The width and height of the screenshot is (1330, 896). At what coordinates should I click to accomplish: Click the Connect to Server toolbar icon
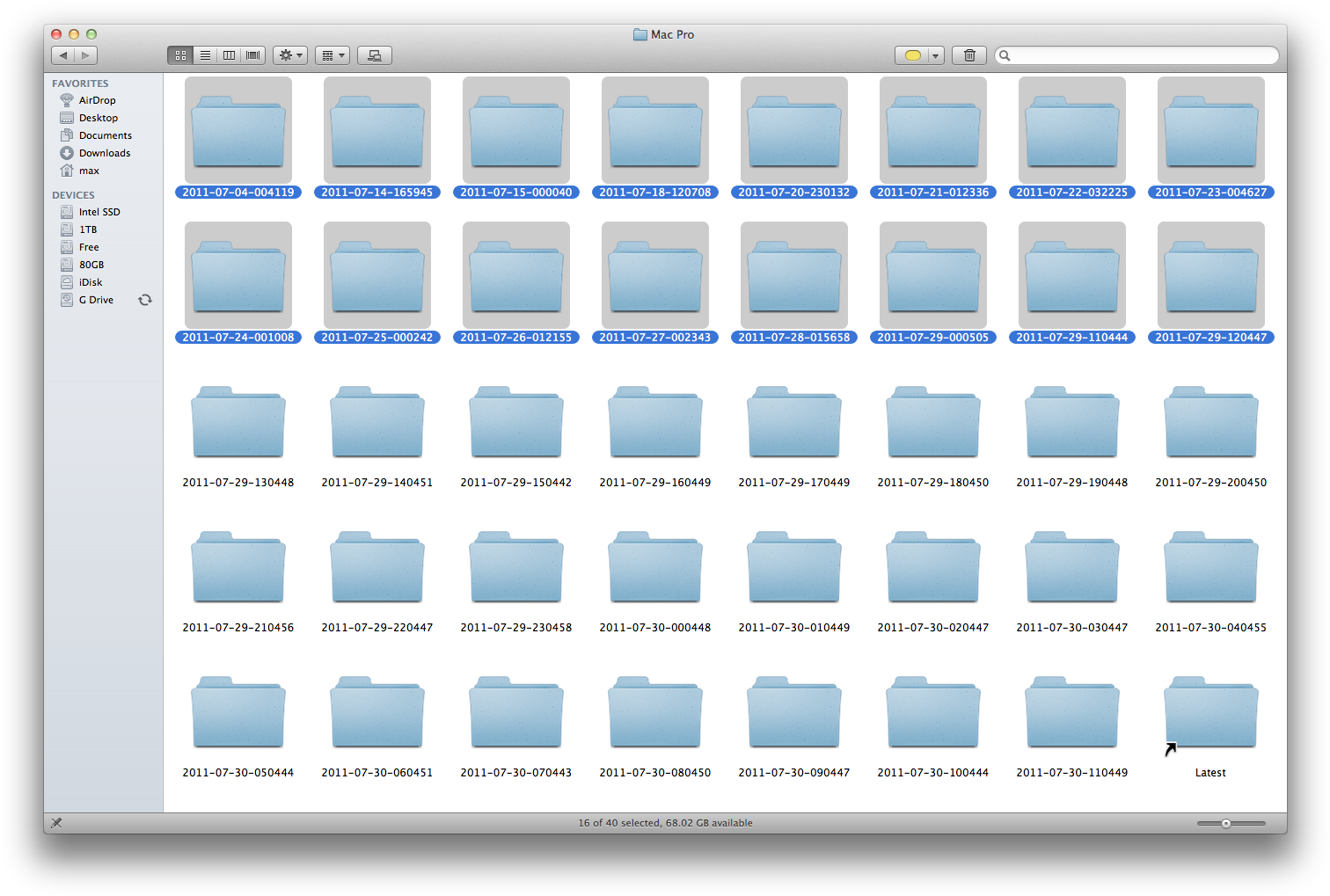pos(375,55)
